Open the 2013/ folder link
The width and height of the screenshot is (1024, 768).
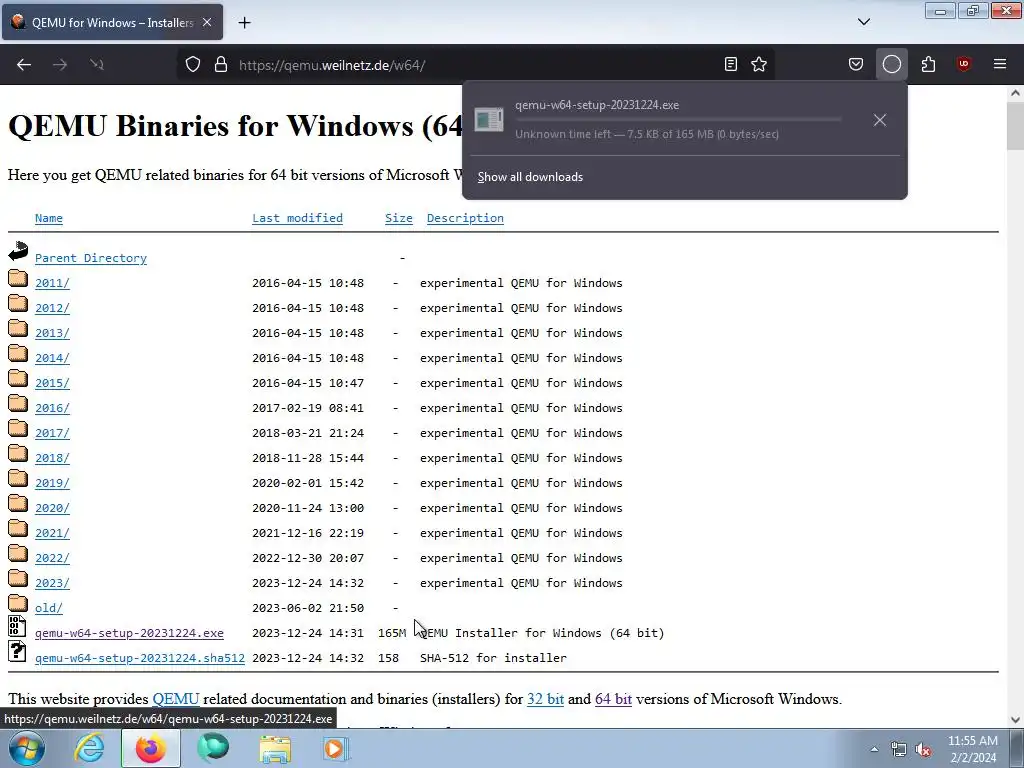52,333
